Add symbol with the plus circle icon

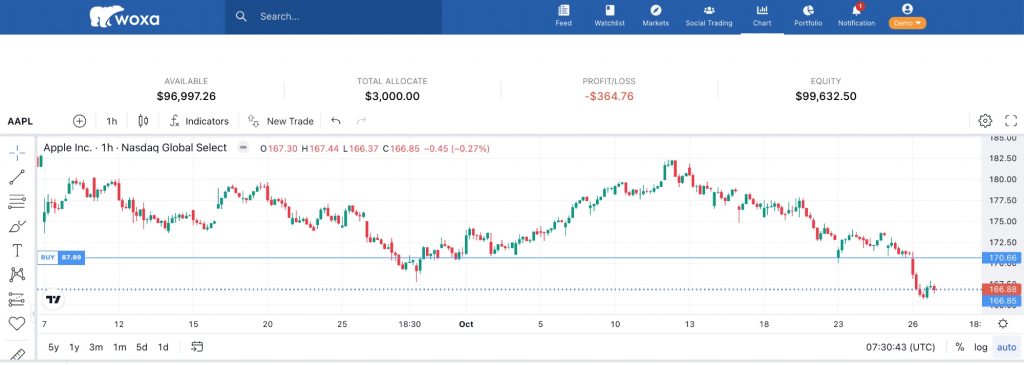click(80, 121)
